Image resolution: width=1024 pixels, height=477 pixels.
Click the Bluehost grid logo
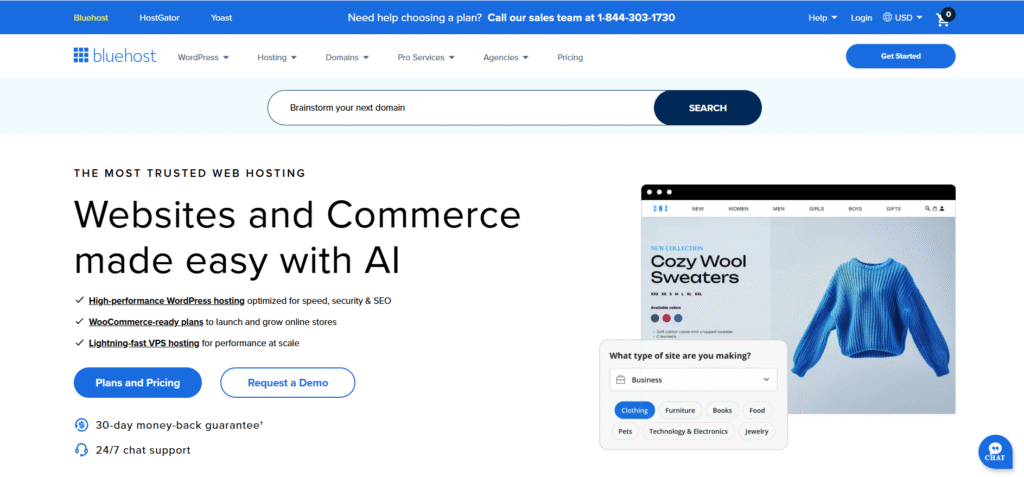(x=80, y=56)
